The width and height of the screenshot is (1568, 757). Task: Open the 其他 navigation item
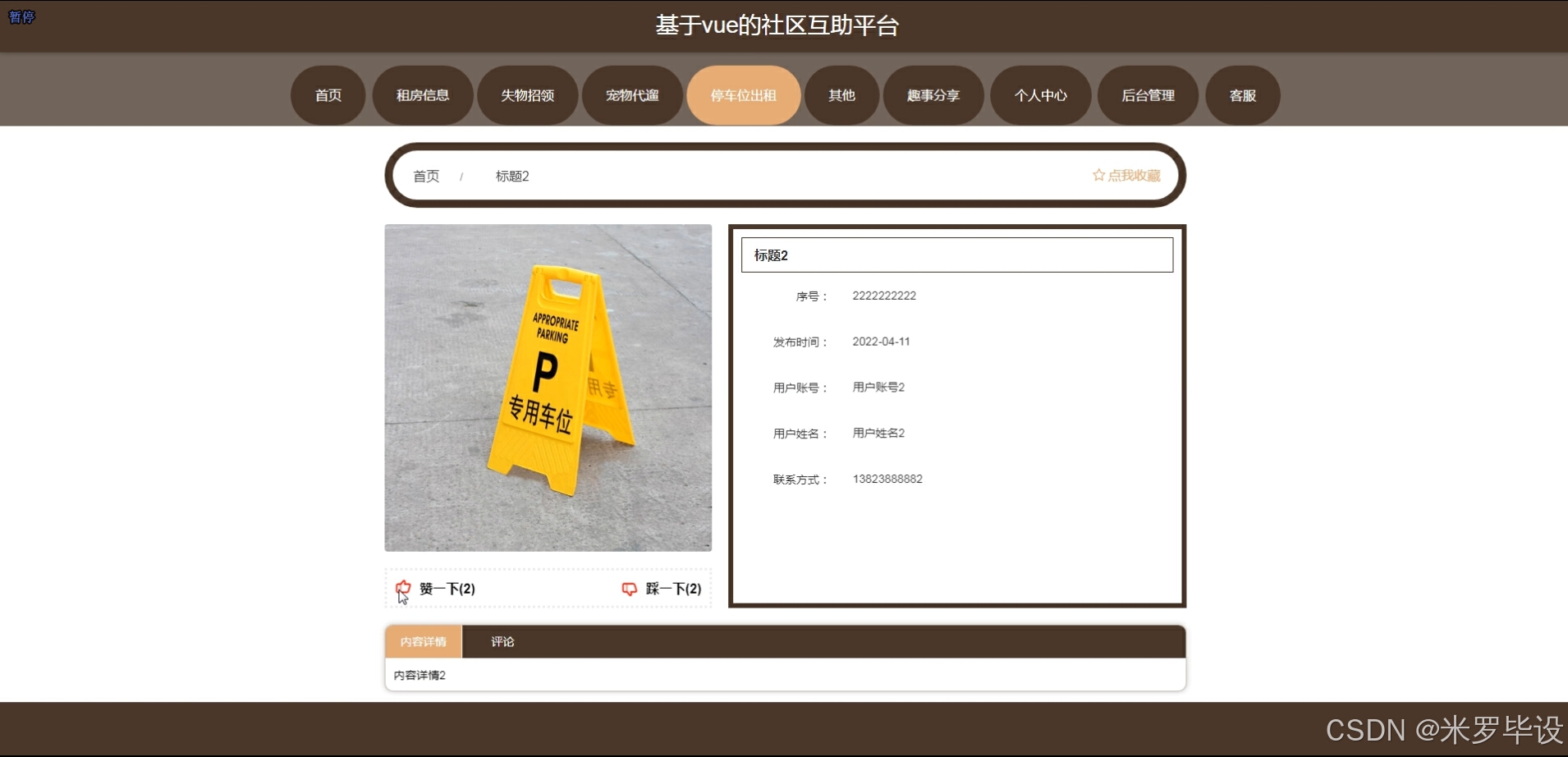coord(842,95)
